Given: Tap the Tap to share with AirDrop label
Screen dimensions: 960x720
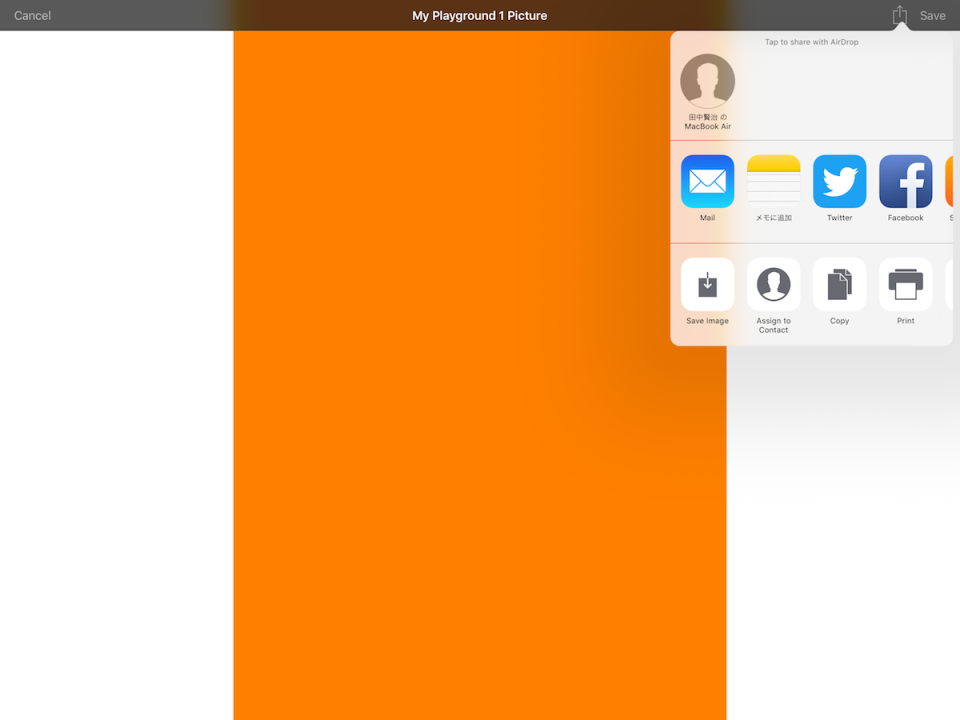Looking at the screenshot, I should [811, 42].
